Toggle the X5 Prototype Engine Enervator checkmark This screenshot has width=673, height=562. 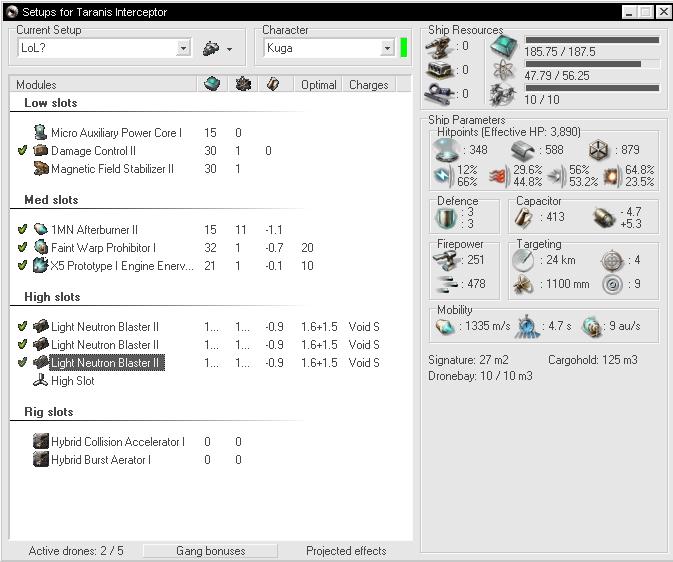(x=23, y=265)
